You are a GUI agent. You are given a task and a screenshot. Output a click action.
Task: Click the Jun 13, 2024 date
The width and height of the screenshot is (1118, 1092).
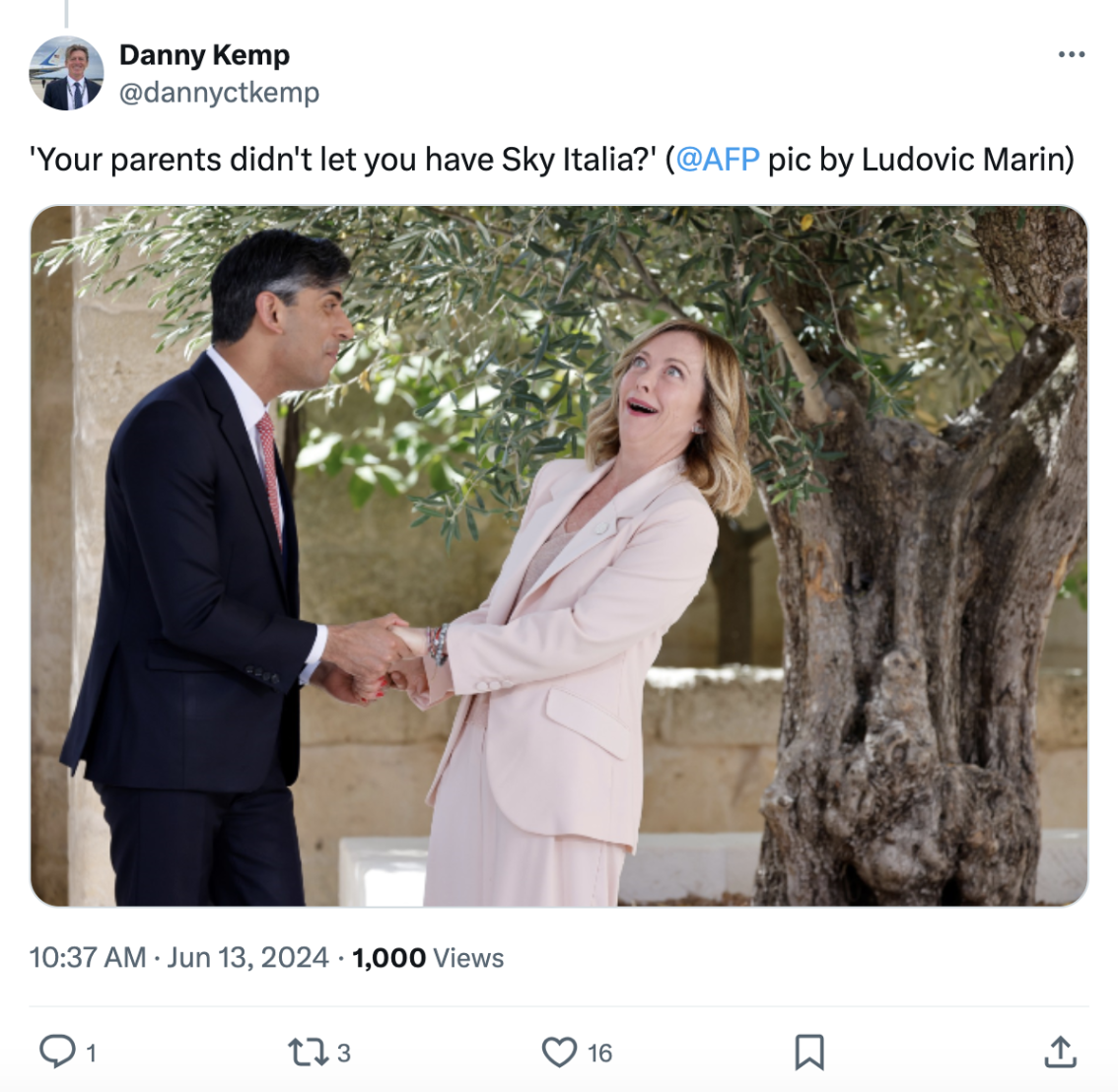point(247,957)
